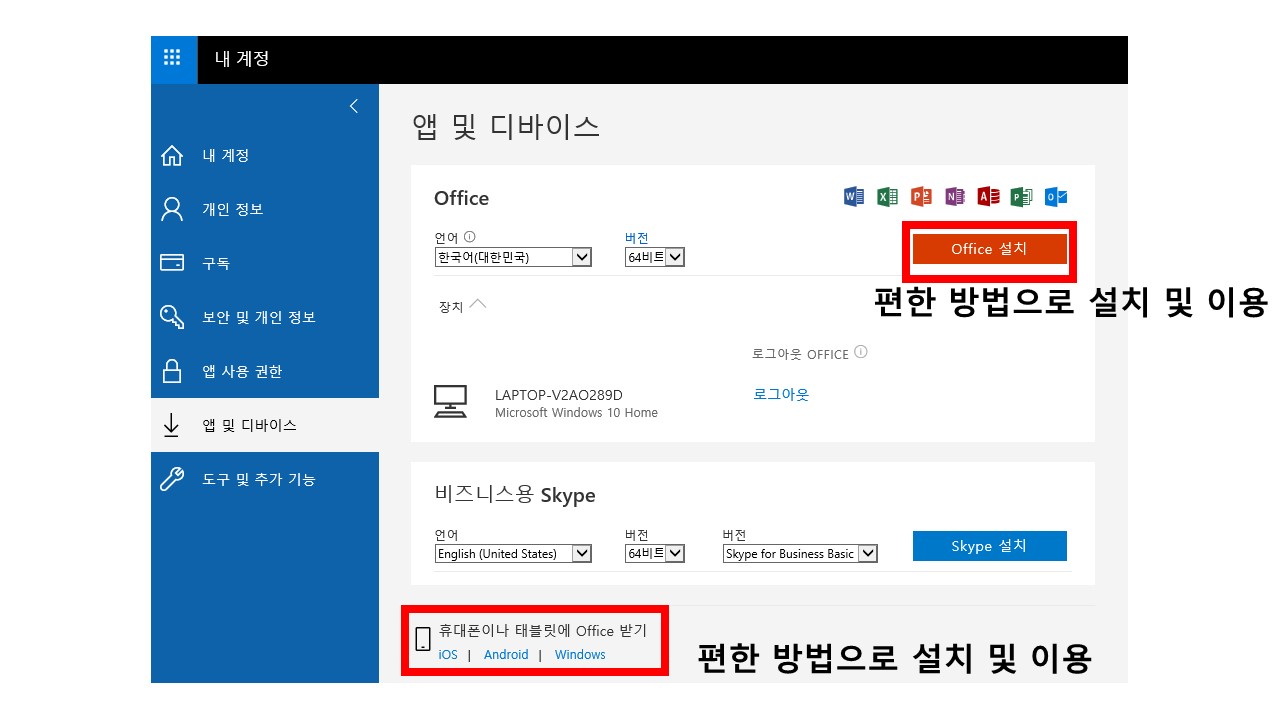Click the Outlook app icon

click(1055, 197)
